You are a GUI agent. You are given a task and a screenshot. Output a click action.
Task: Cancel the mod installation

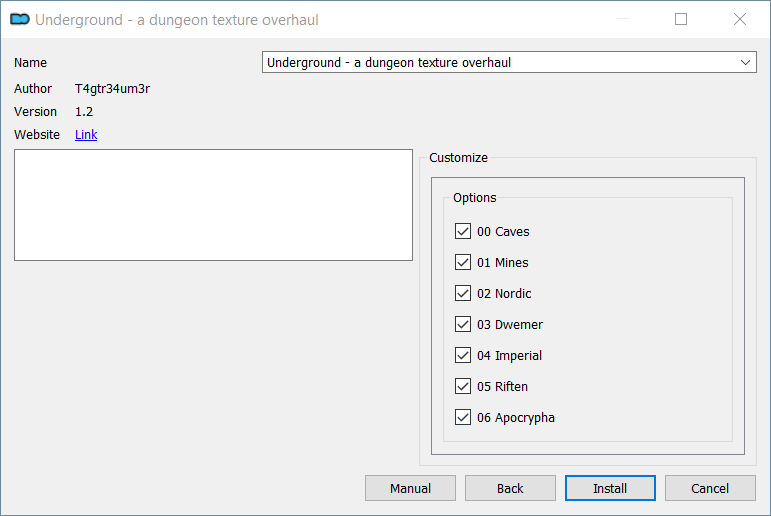pyautogui.click(x=710, y=488)
